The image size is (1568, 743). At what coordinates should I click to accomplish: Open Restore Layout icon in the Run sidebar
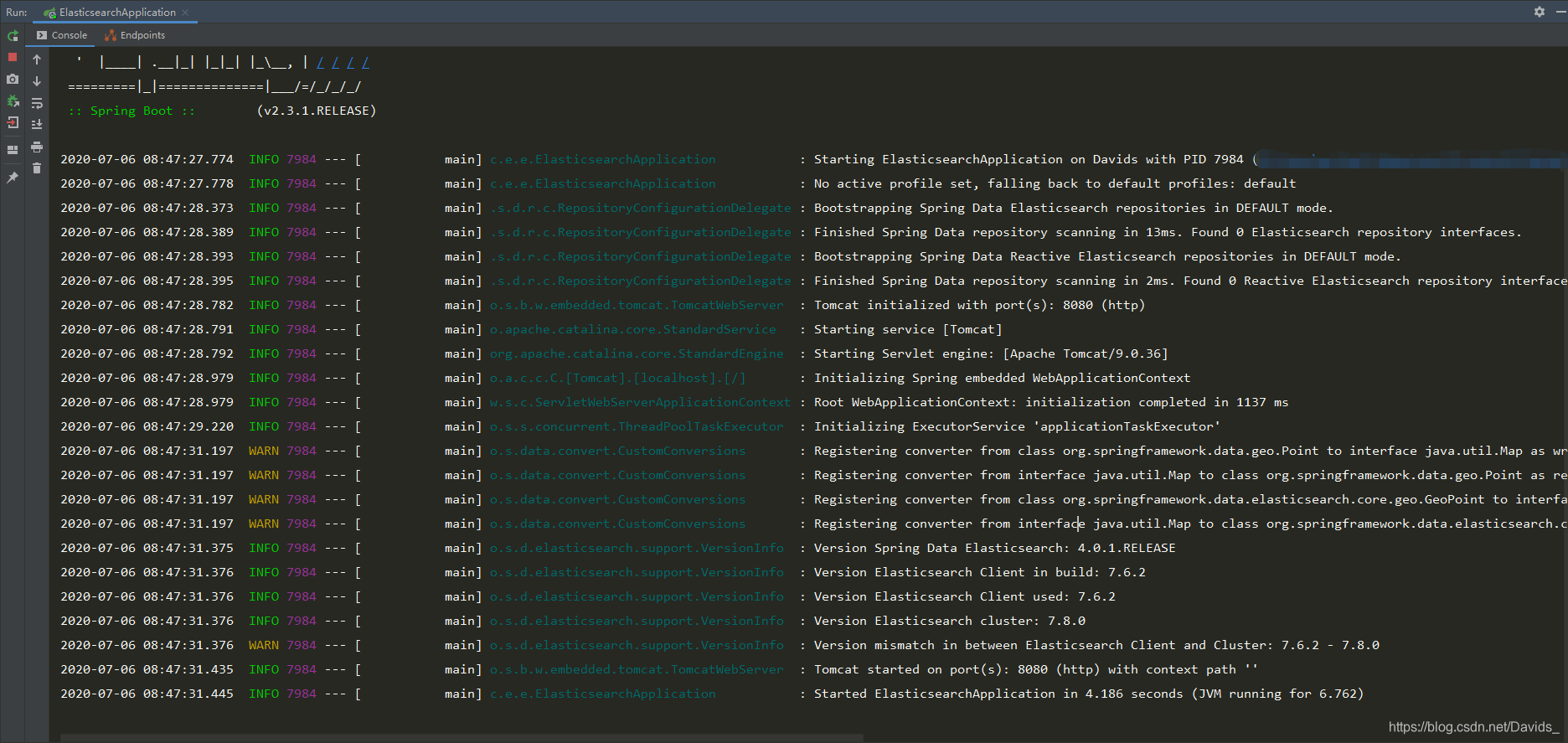tap(13, 150)
